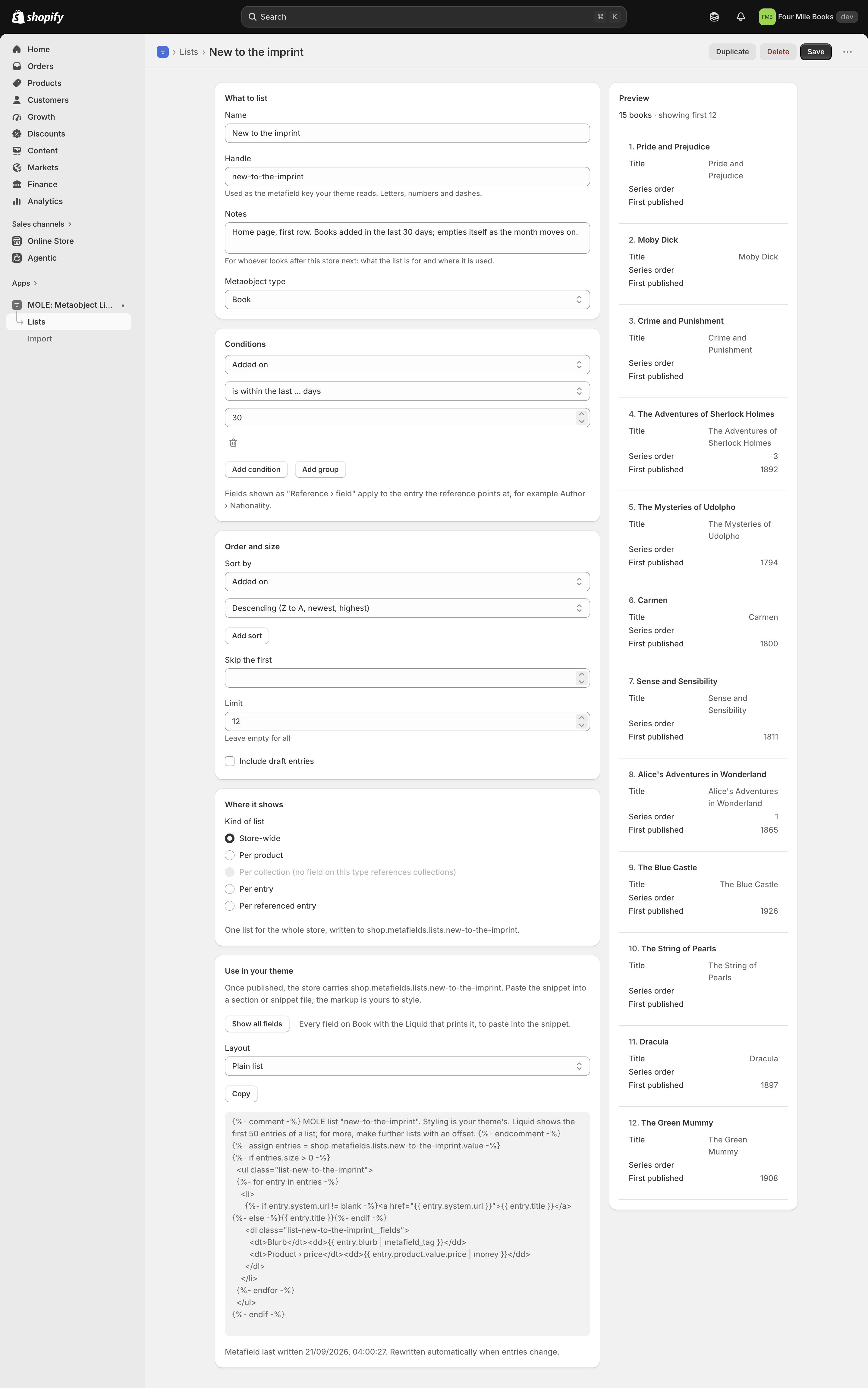Open the condition field Added on dropdown
The width and height of the screenshot is (868, 1388).
(x=407, y=365)
